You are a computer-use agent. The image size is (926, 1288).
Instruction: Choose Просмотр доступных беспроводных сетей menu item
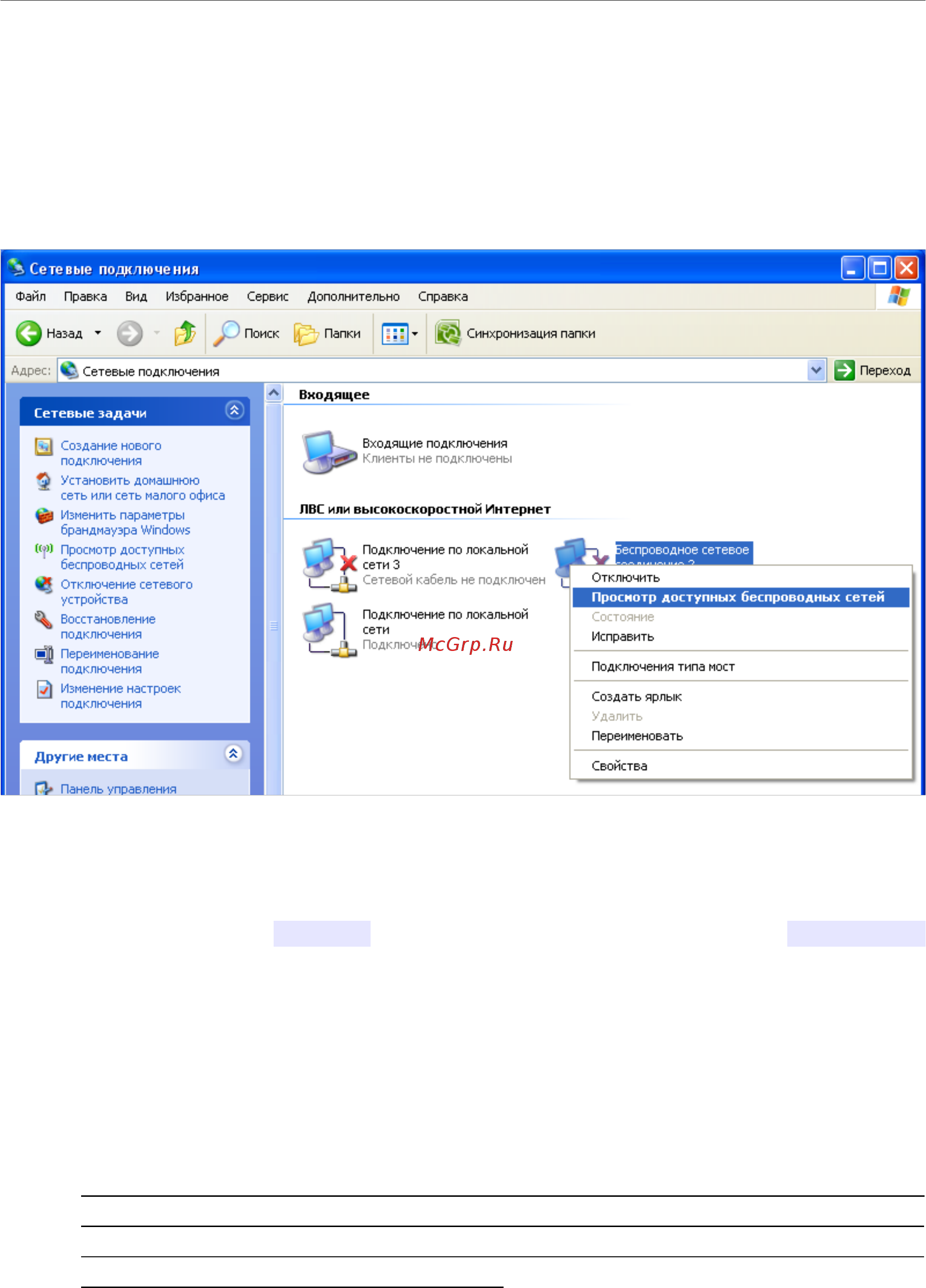point(742,597)
